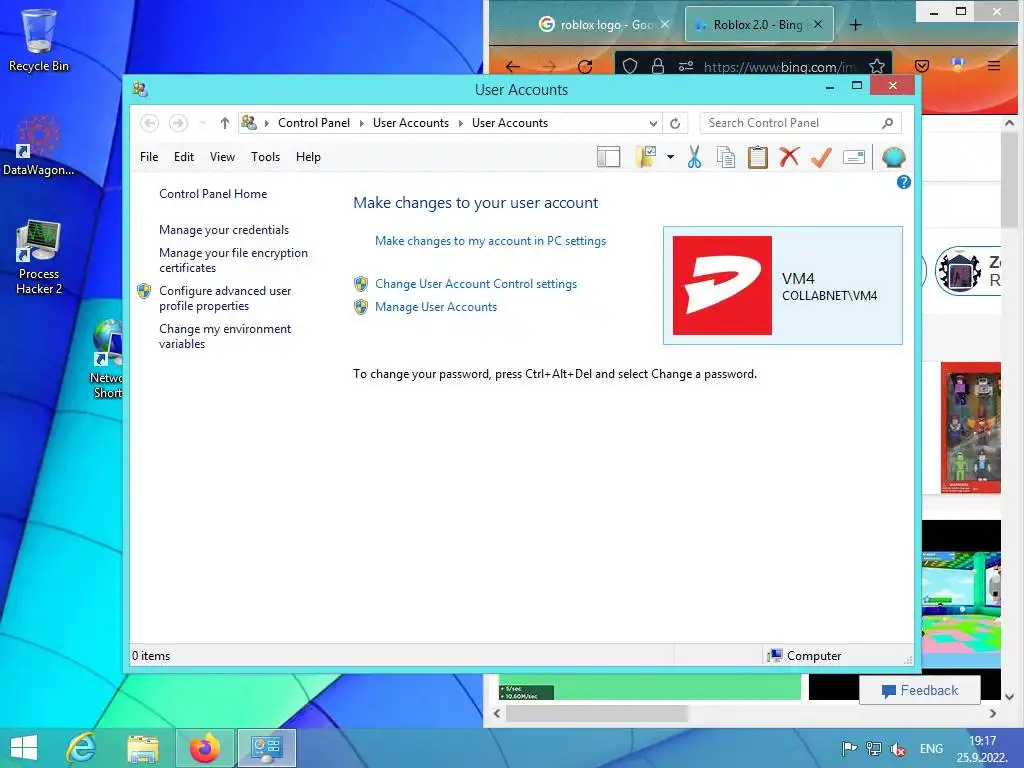Open Manage User Accounts link

(436, 307)
